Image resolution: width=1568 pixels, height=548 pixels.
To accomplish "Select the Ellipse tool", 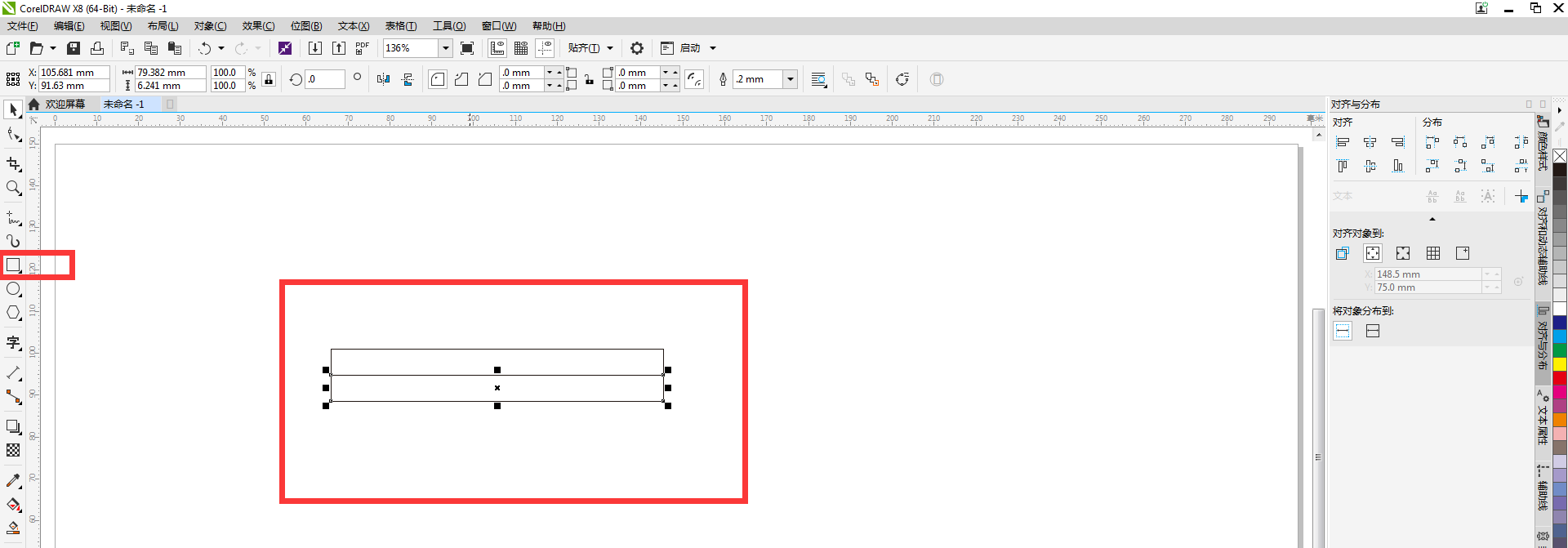I will pyautogui.click(x=13, y=289).
